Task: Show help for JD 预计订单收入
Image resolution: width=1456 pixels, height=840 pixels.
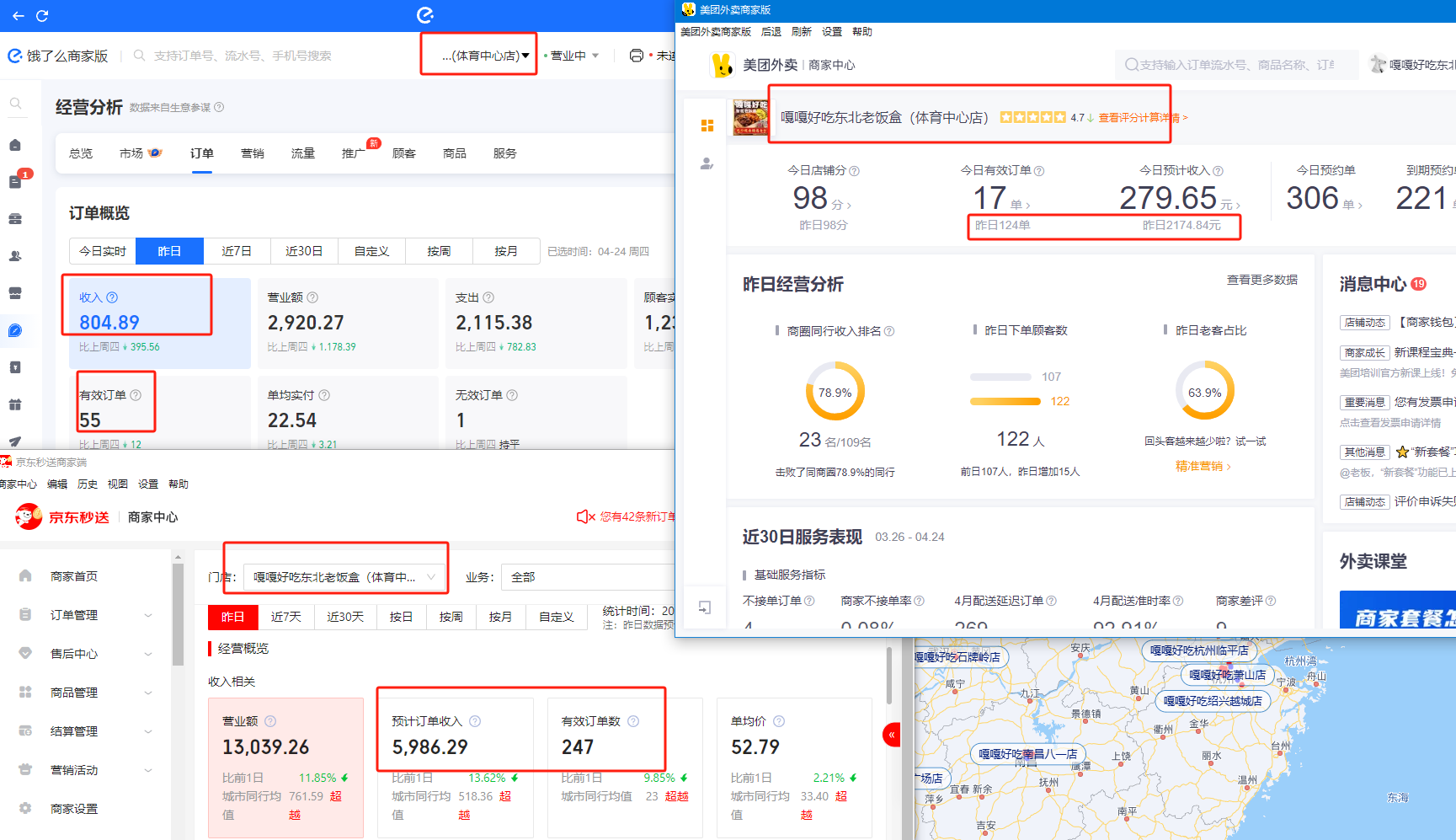Action: tap(475, 721)
